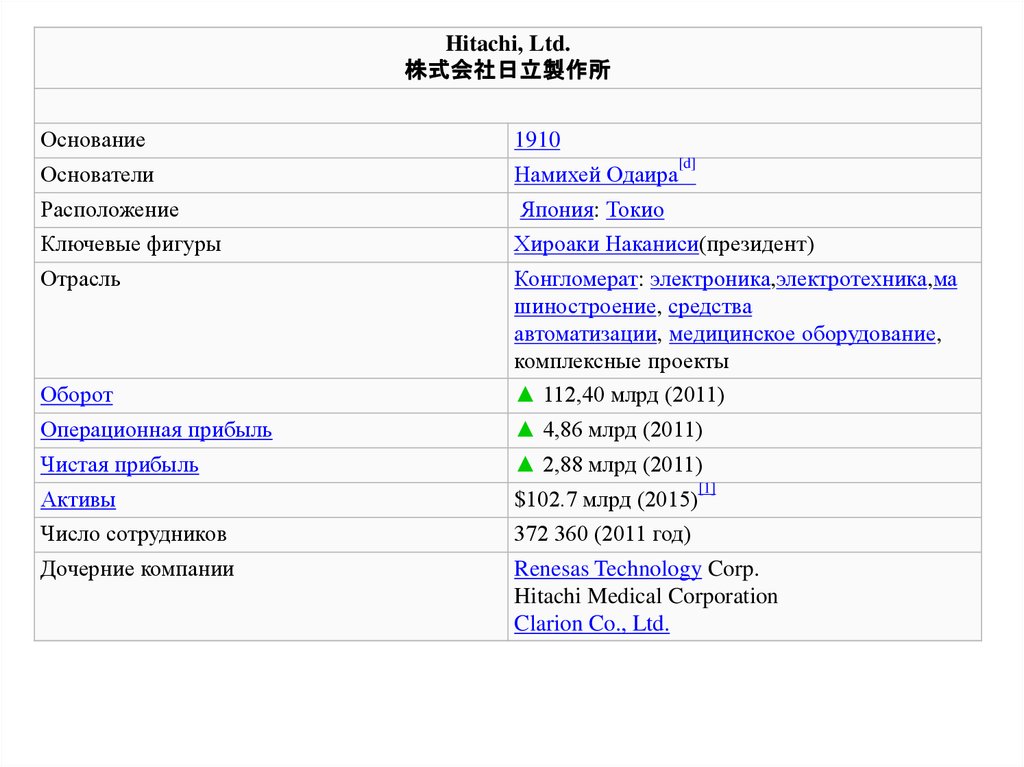Open the Конгломерат link

pyautogui.click(x=575, y=280)
